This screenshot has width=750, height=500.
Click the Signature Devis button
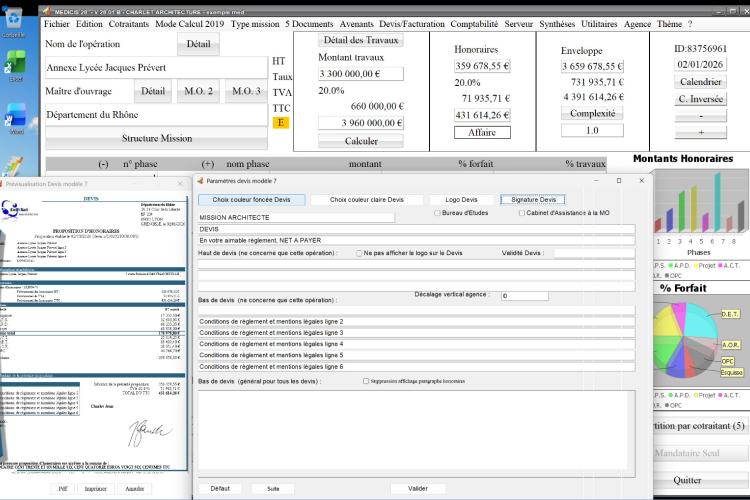533,200
